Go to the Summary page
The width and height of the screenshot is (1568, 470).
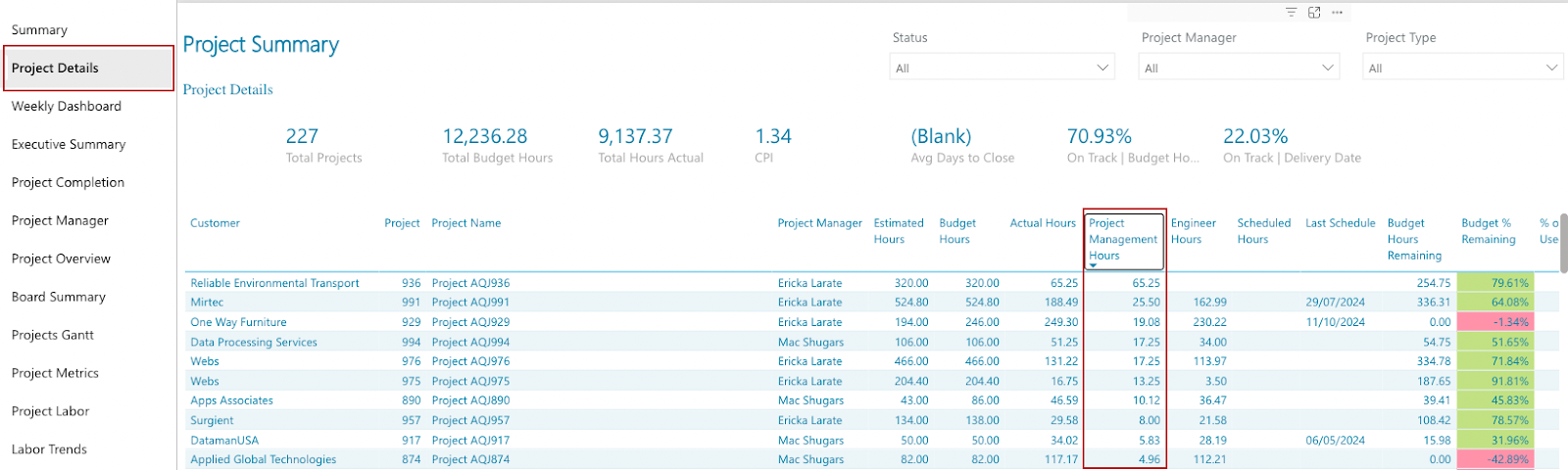pos(39,29)
